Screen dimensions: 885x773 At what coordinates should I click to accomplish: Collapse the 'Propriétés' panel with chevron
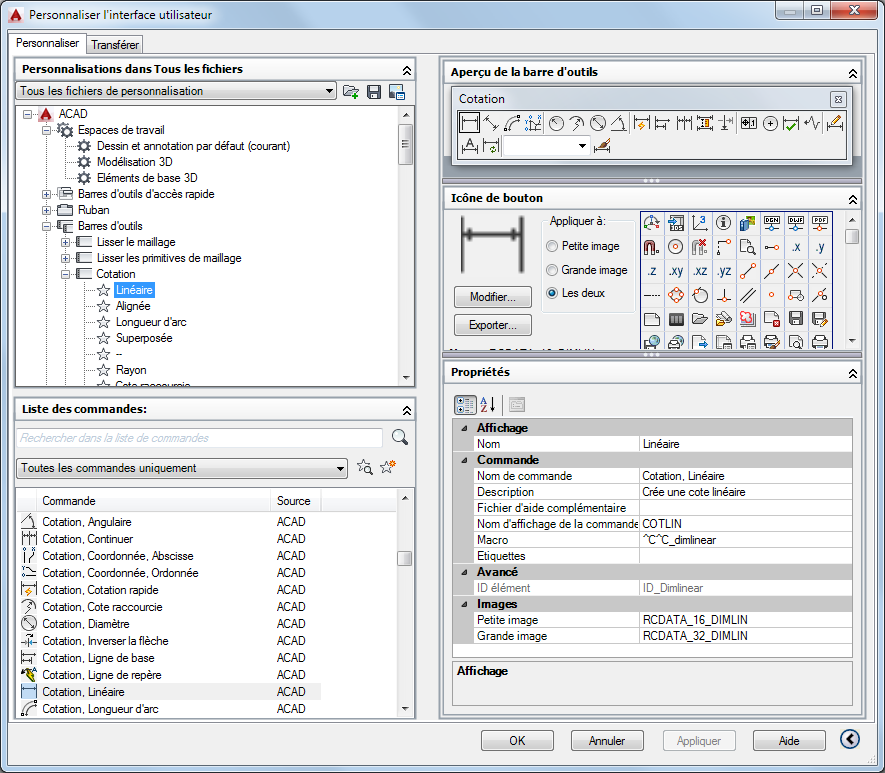point(852,373)
